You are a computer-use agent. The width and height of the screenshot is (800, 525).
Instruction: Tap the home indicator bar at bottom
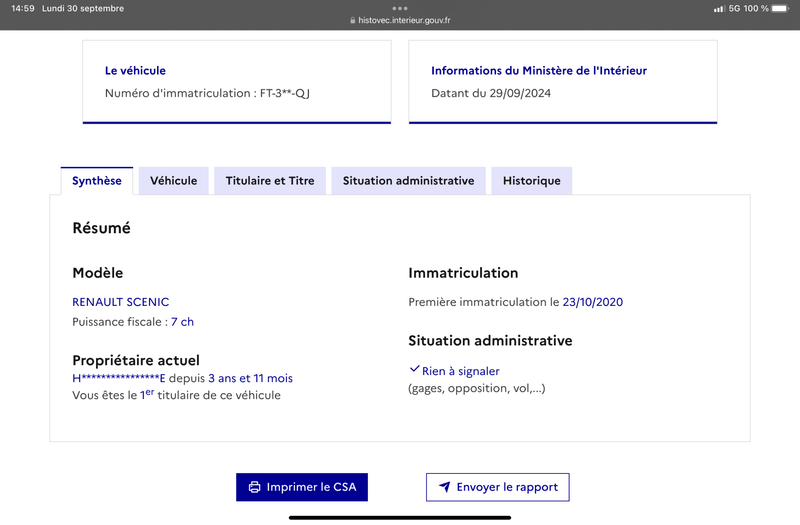[400, 517]
